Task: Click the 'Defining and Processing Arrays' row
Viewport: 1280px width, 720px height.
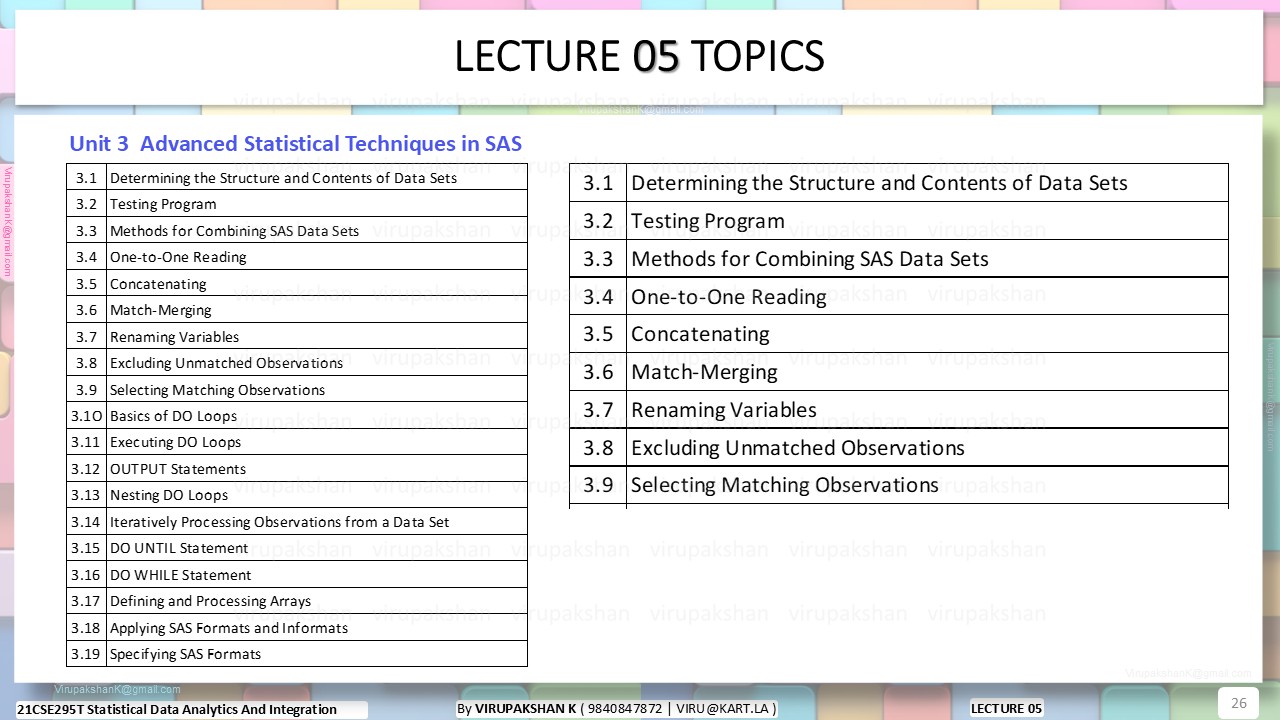Action: (297, 601)
